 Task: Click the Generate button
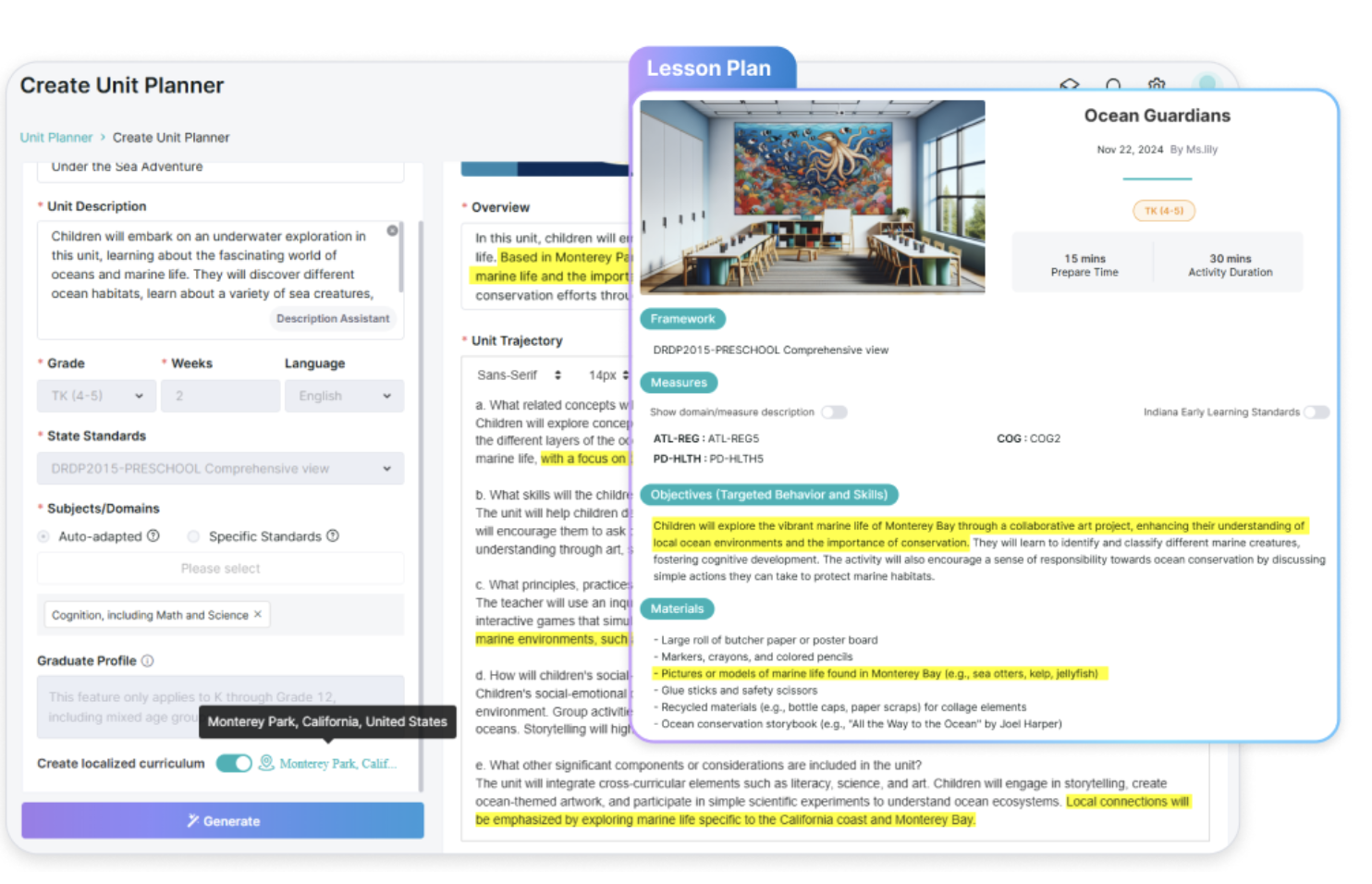click(222, 820)
